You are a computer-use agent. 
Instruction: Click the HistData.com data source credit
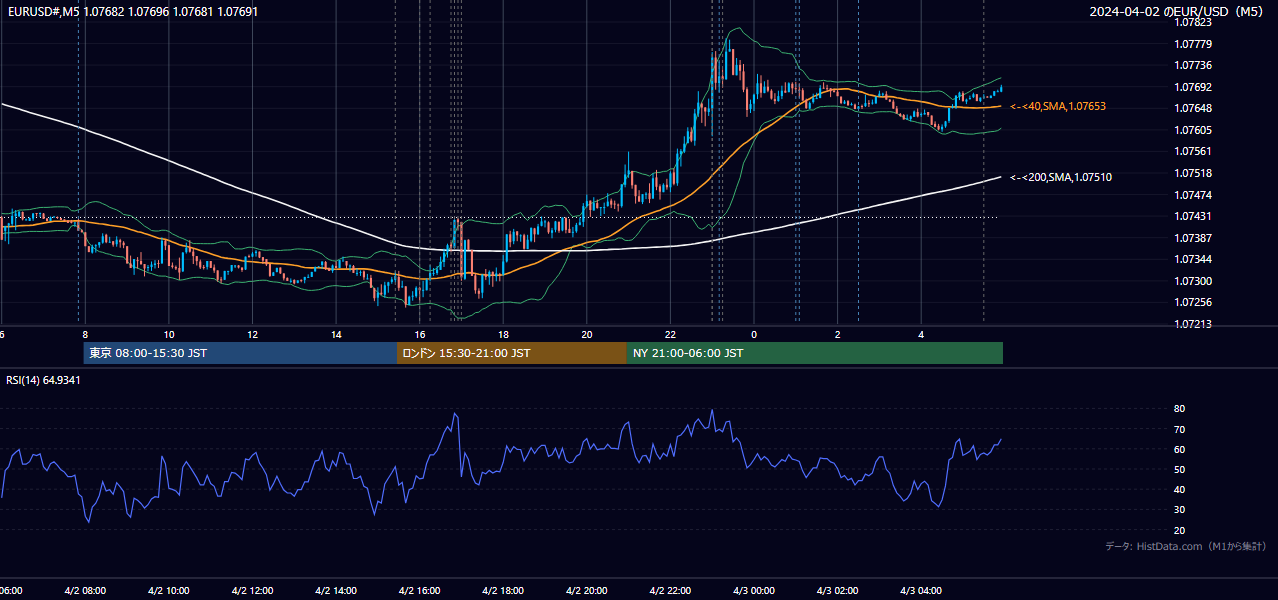tap(1186, 546)
